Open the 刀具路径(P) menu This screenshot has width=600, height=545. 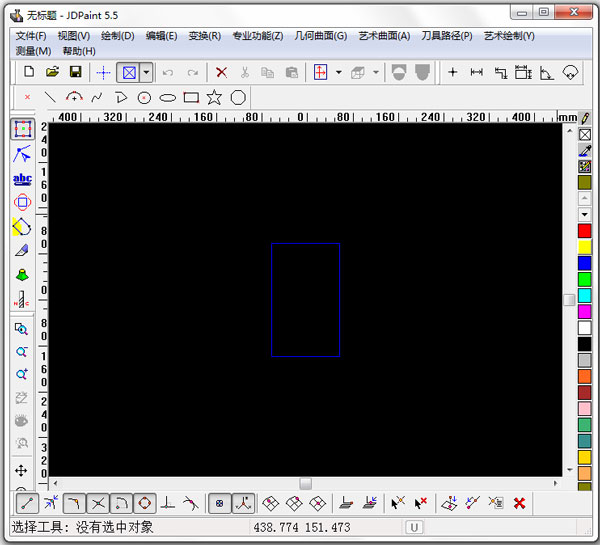pyautogui.click(x=447, y=36)
